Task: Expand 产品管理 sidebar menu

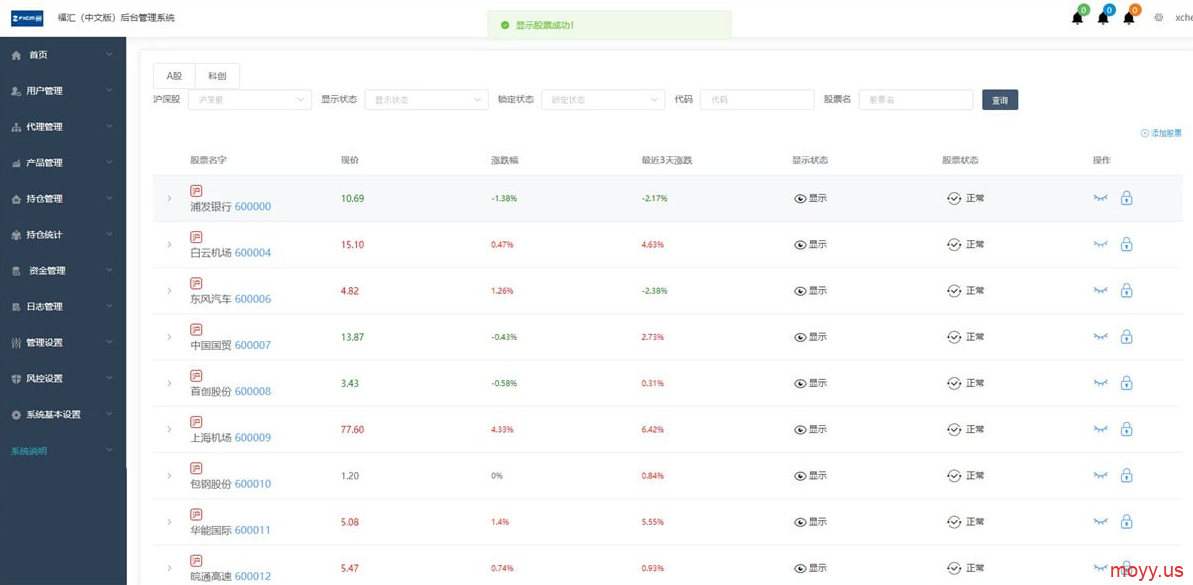Action: [63, 163]
